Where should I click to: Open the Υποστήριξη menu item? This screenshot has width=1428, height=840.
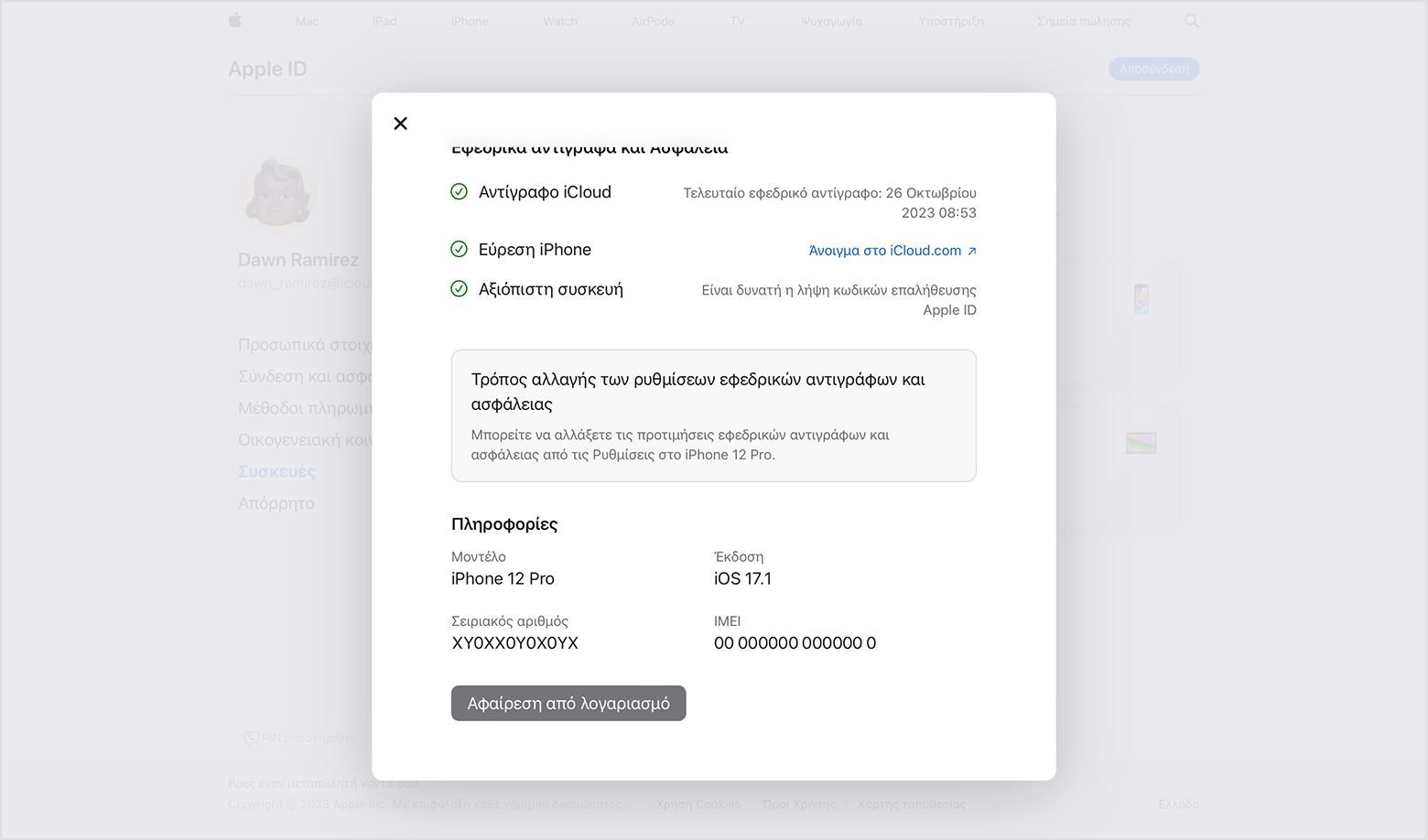951,21
